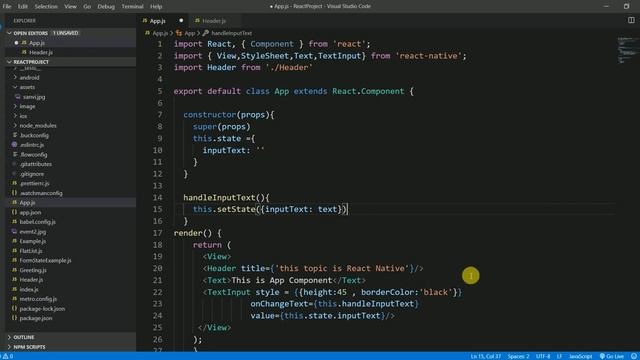Click the split editor icon
Image resolution: width=640 pixels, height=360 pixels.
click(631, 20)
